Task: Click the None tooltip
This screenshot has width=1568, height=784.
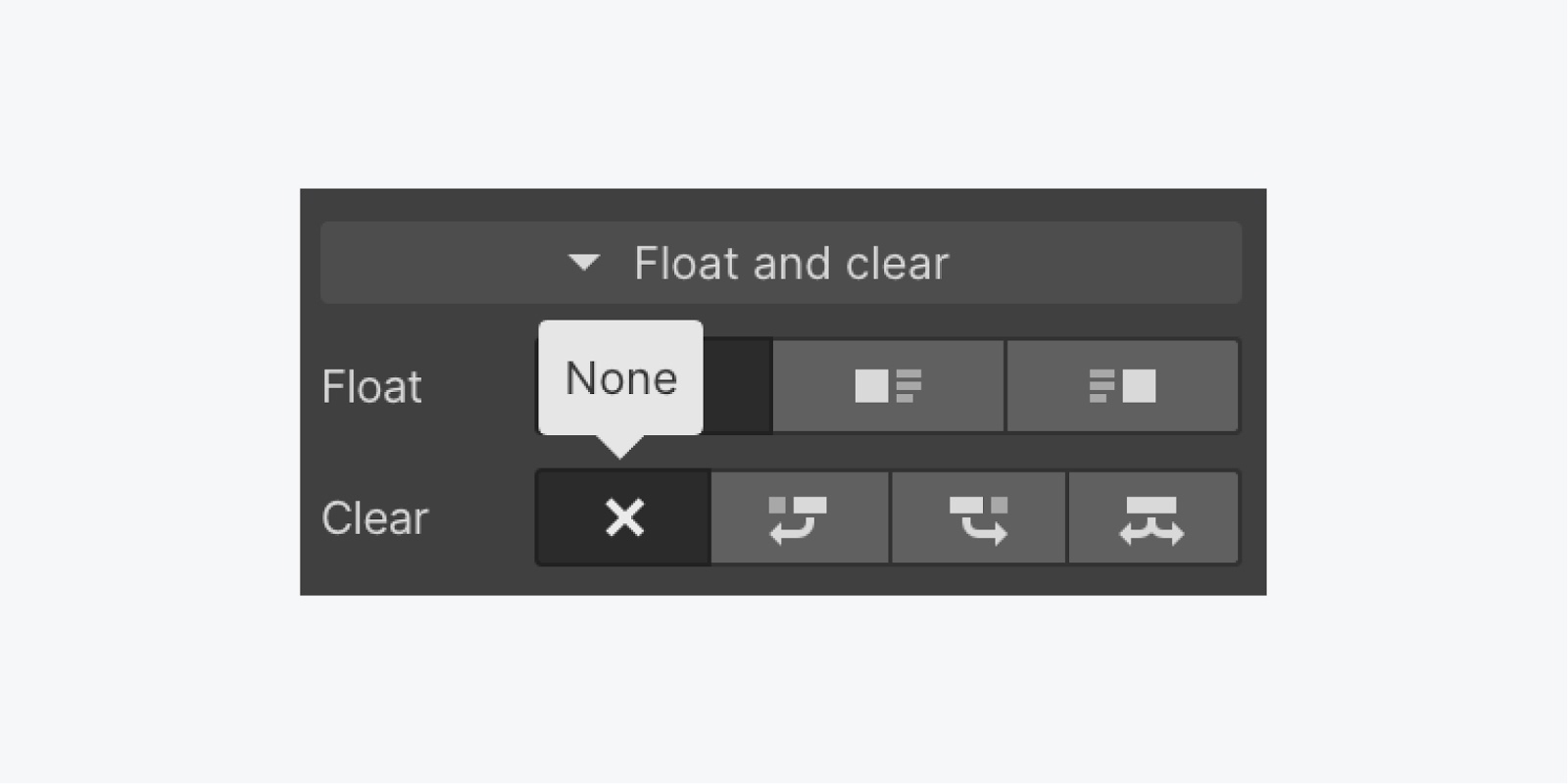Action: (620, 378)
